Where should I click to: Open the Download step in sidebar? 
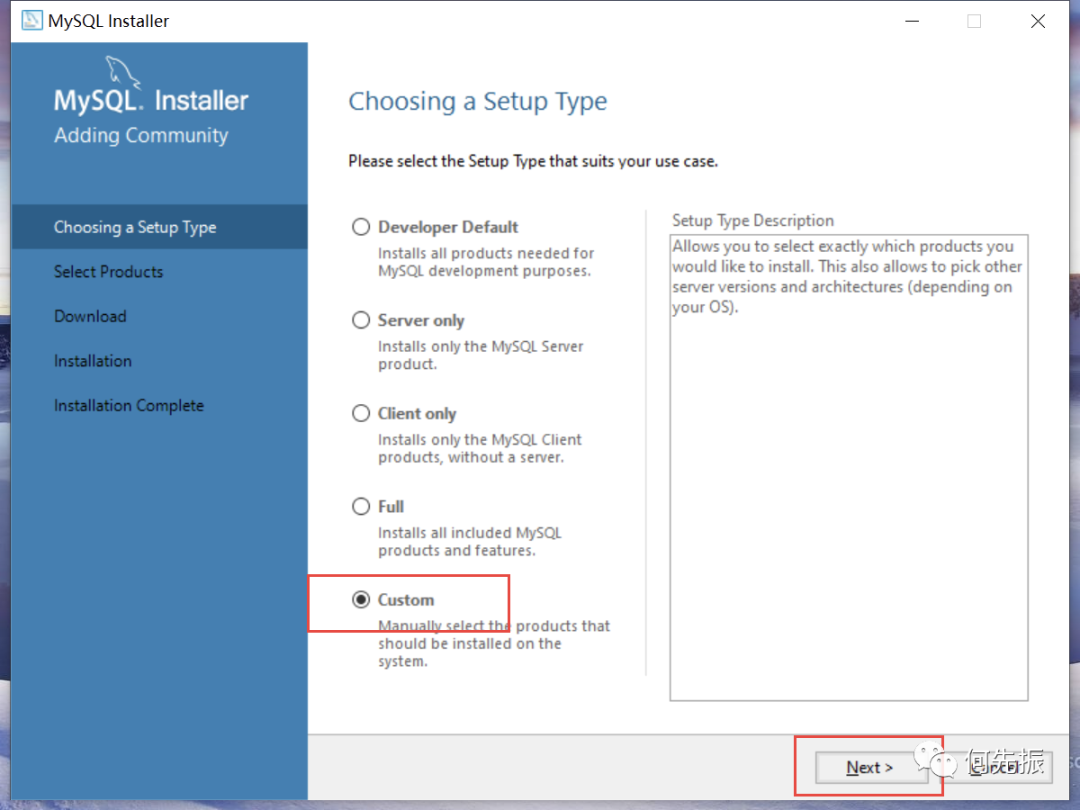click(x=90, y=316)
